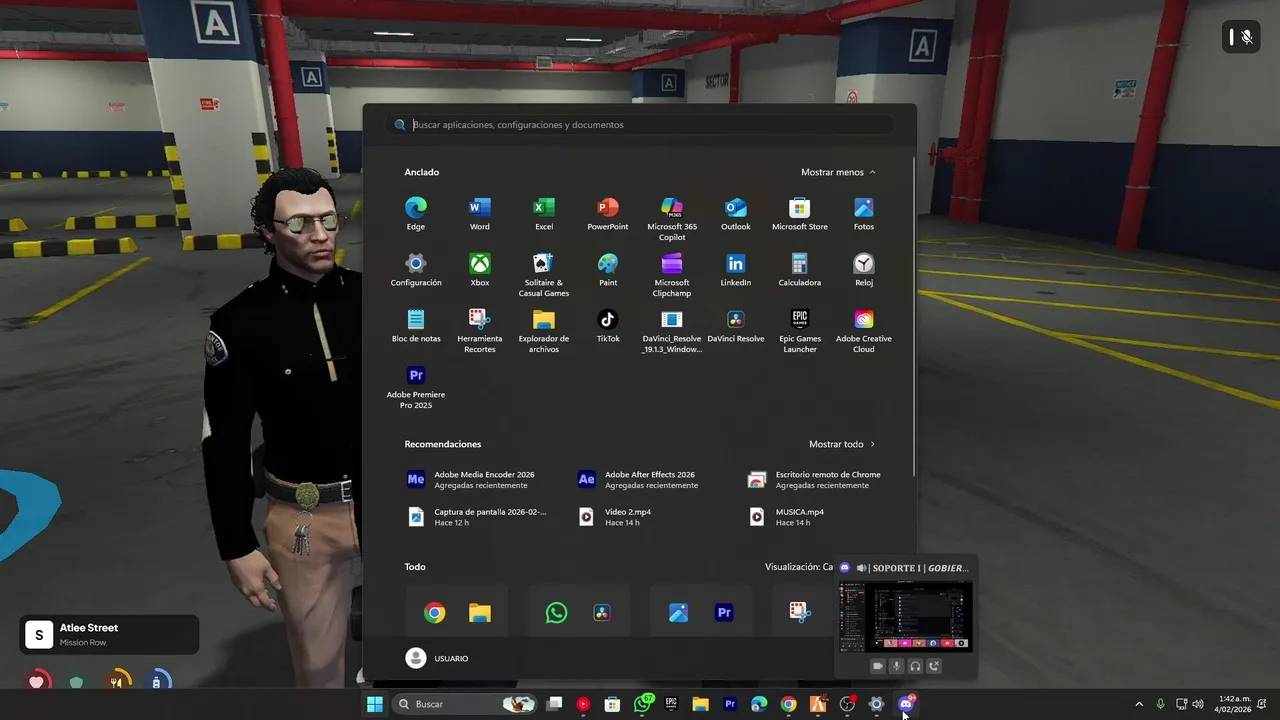
Task: Open Chrome in the Todo section
Action: (434, 613)
